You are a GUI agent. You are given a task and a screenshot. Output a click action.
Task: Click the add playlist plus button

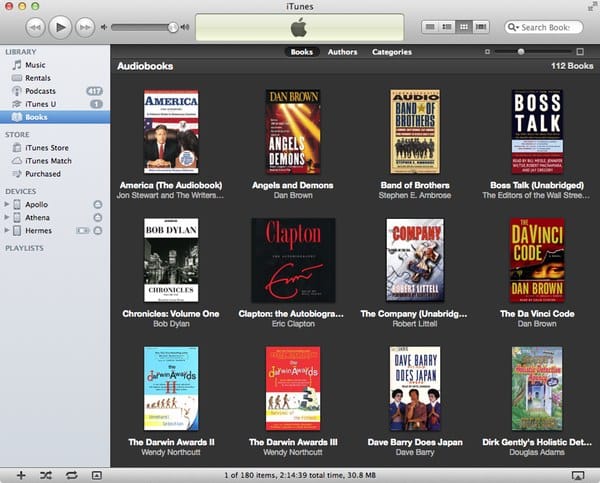21,475
